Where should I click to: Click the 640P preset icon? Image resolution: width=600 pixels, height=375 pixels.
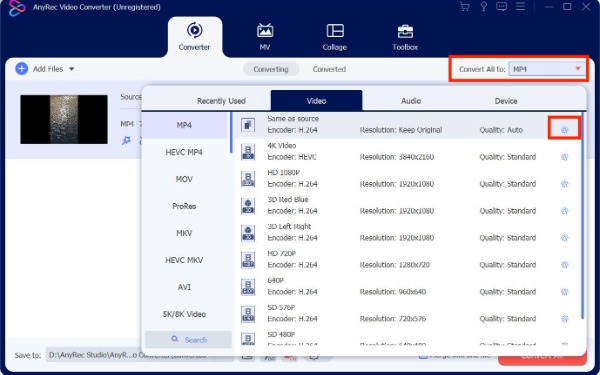point(248,287)
